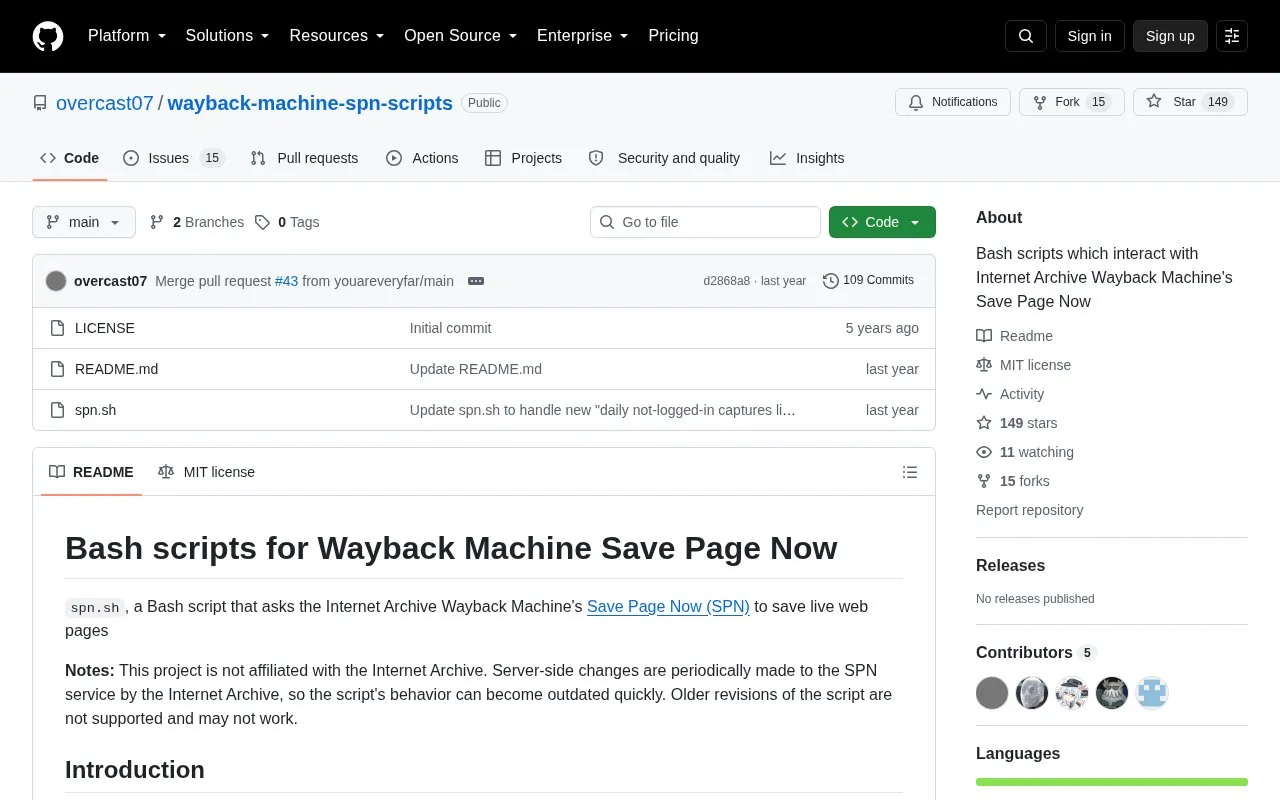The height and width of the screenshot is (800, 1280).
Task: Open the appearance settings icon in header
Action: point(1232,36)
